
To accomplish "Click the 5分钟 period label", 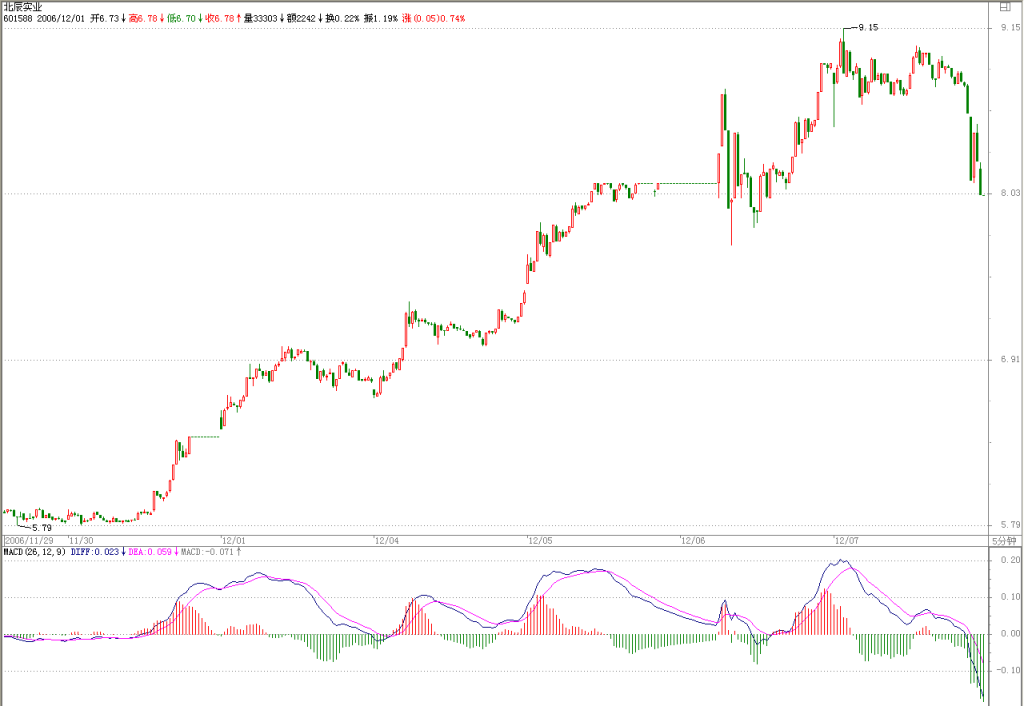I will point(1004,541).
